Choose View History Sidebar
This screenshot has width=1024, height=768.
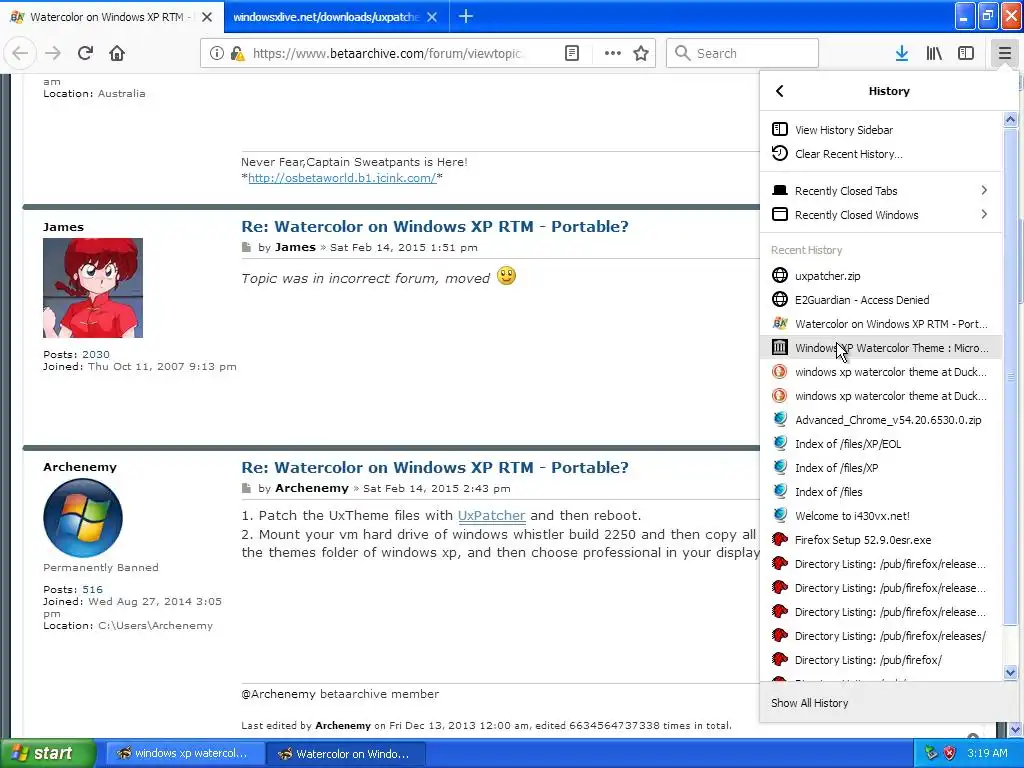[x=880, y=129]
